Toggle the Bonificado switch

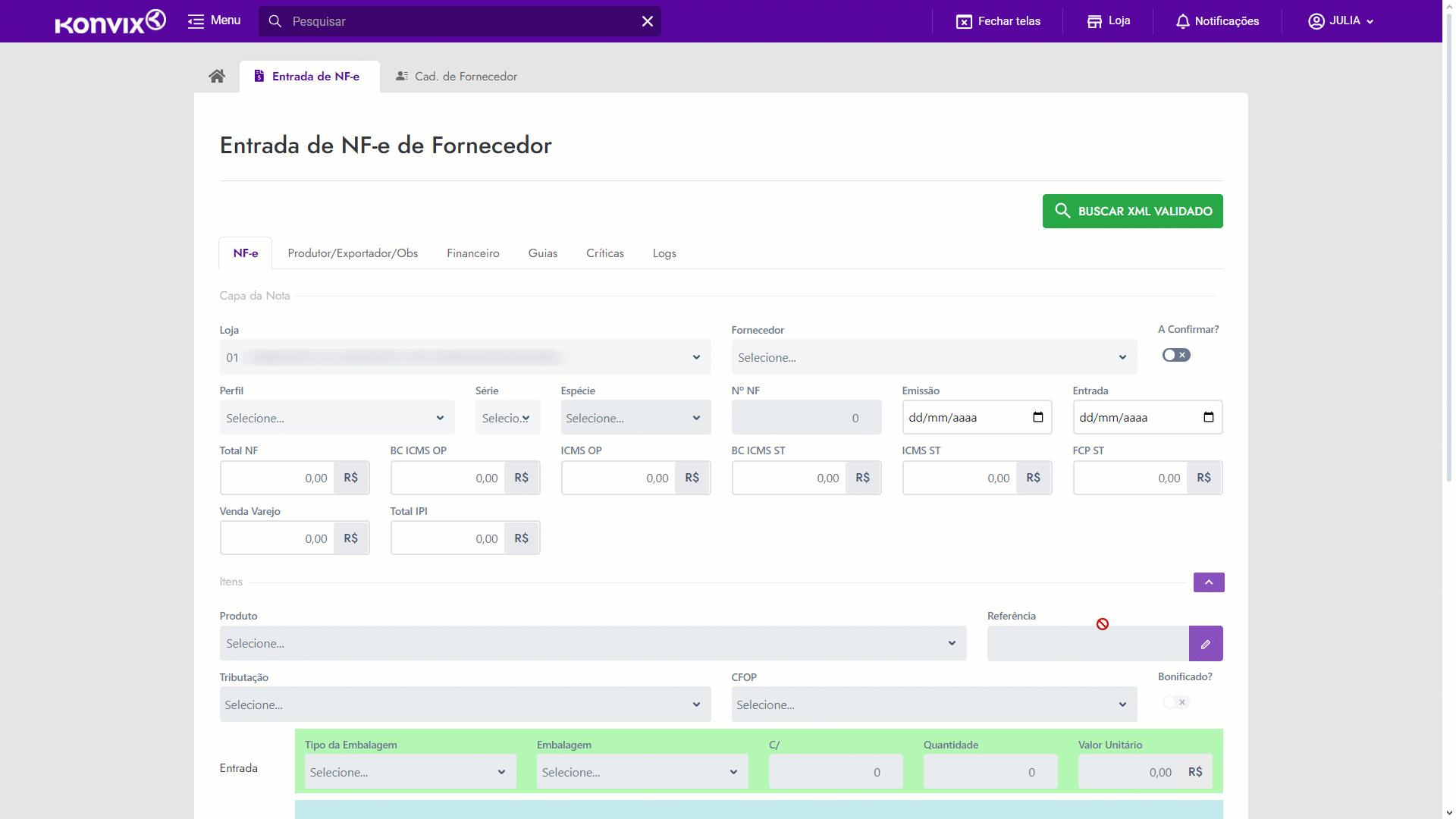(x=1176, y=702)
